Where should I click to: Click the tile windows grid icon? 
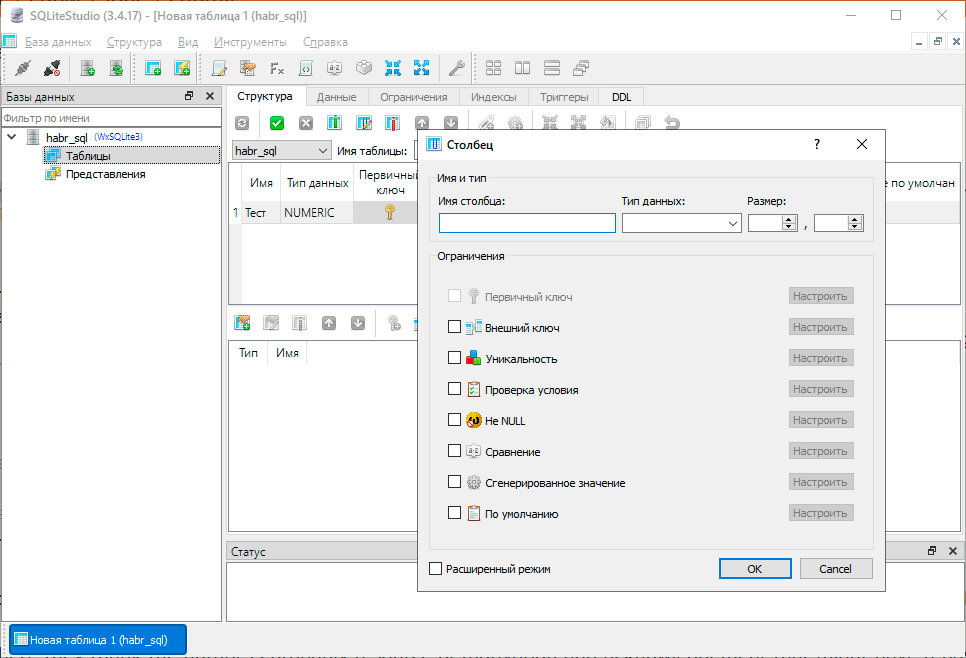(493, 68)
